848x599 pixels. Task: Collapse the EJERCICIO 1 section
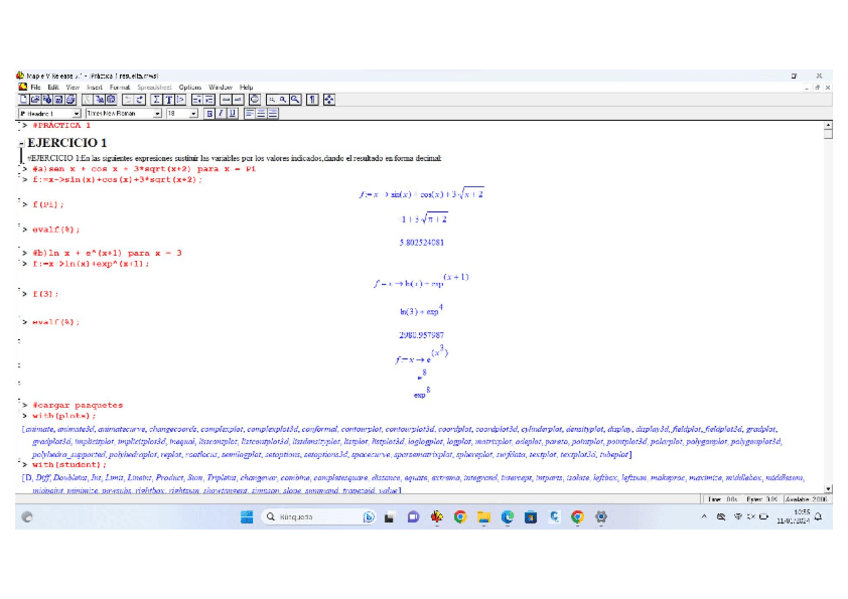pyautogui.click(x=21, y=144)
